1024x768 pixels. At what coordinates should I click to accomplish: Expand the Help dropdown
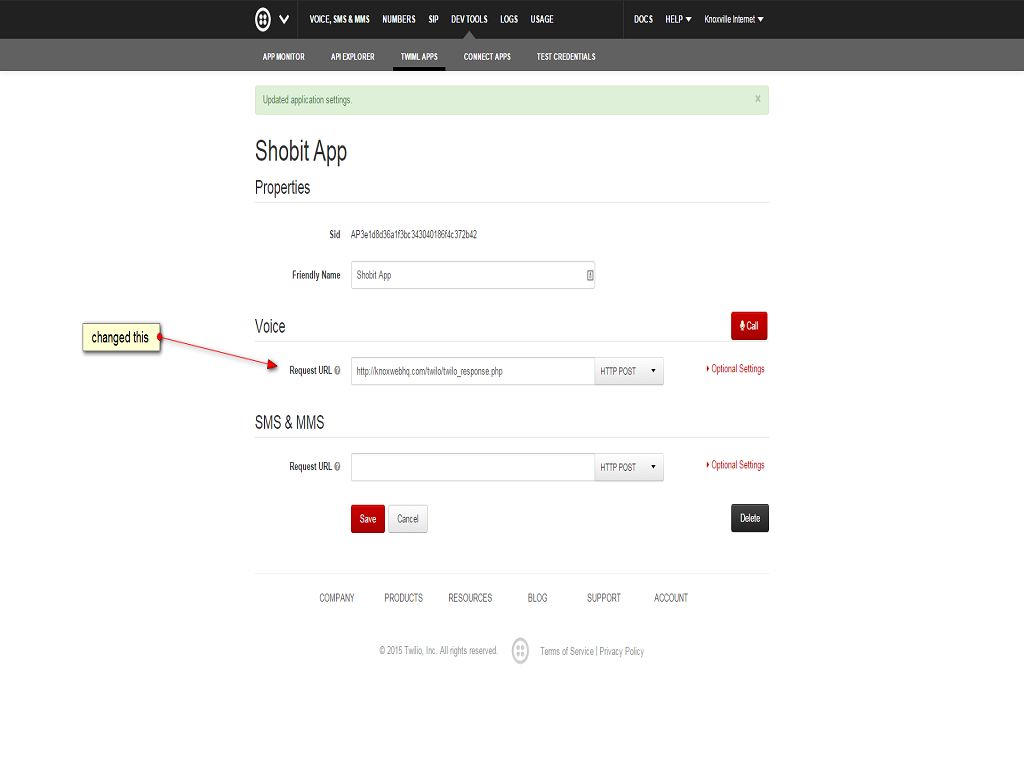point(678,19)
